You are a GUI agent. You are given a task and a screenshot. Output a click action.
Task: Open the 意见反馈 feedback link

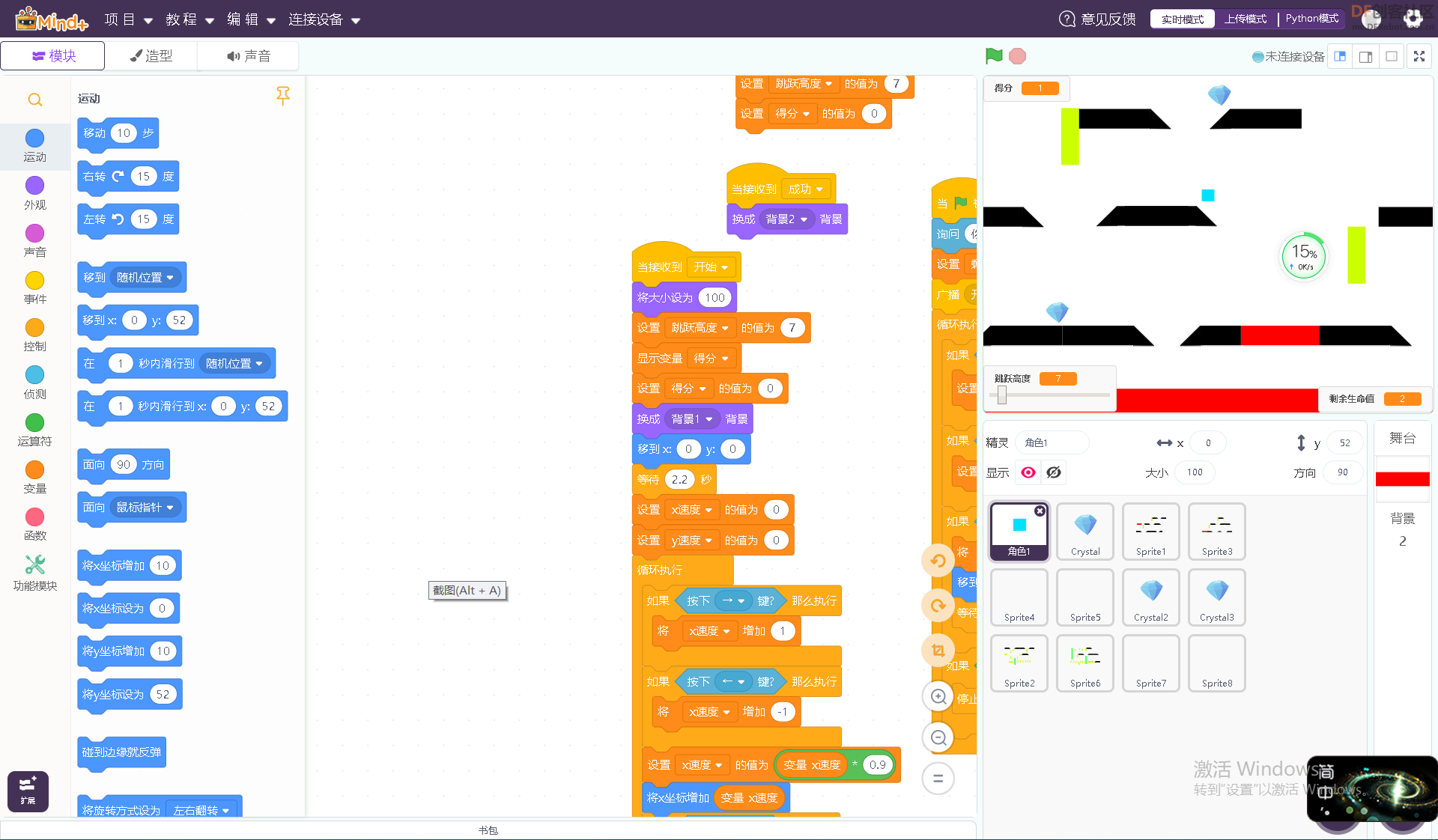(x=1097, y=19)
